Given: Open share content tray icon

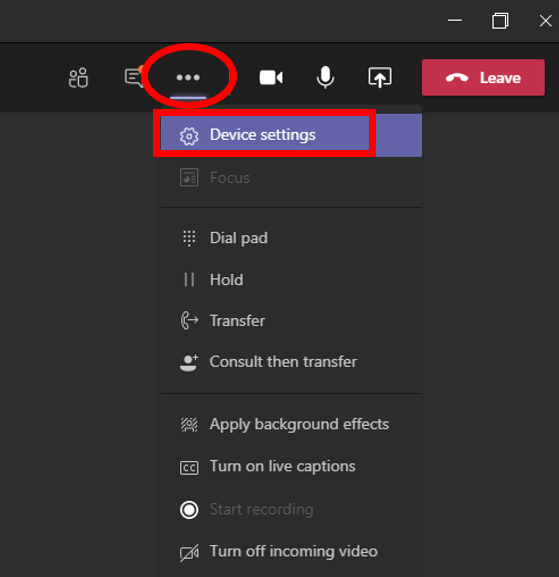Looking at the screenshot, I should pyautogui.click(x=380, y=78).
